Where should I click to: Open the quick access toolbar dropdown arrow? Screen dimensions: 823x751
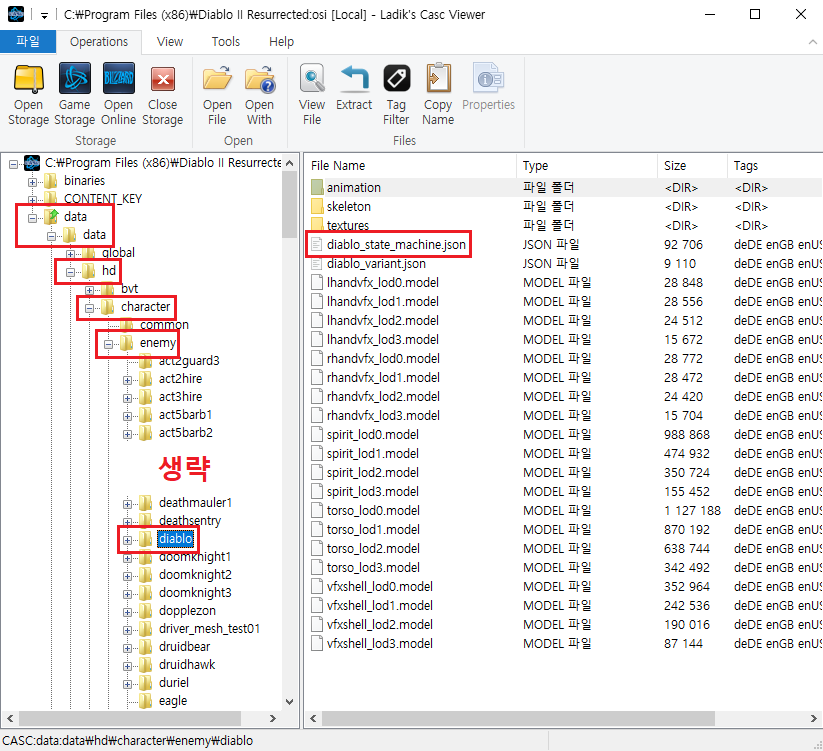click(x=44, y=16)
